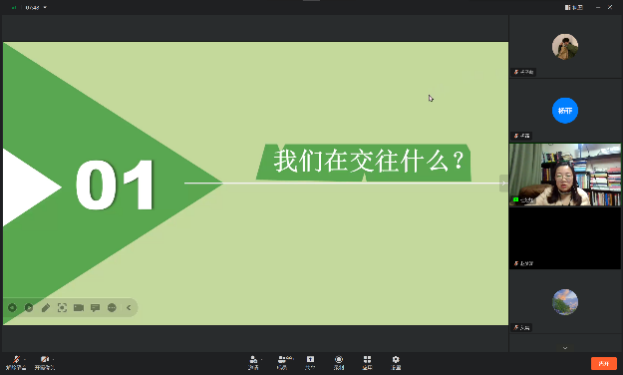This screenshot has height=375, width=623.
Task: Close the meeting window
Action: click(x=610, y=8)
